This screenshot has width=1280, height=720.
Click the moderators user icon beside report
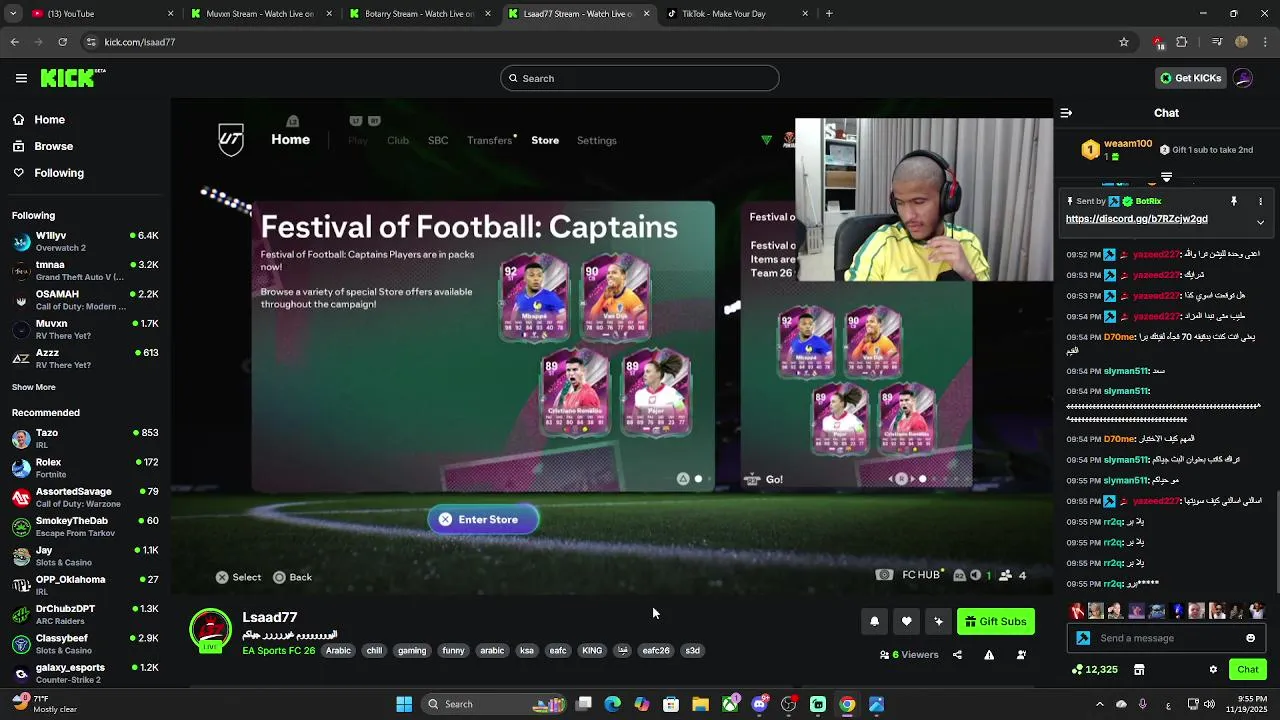[x=1021, y=655]
